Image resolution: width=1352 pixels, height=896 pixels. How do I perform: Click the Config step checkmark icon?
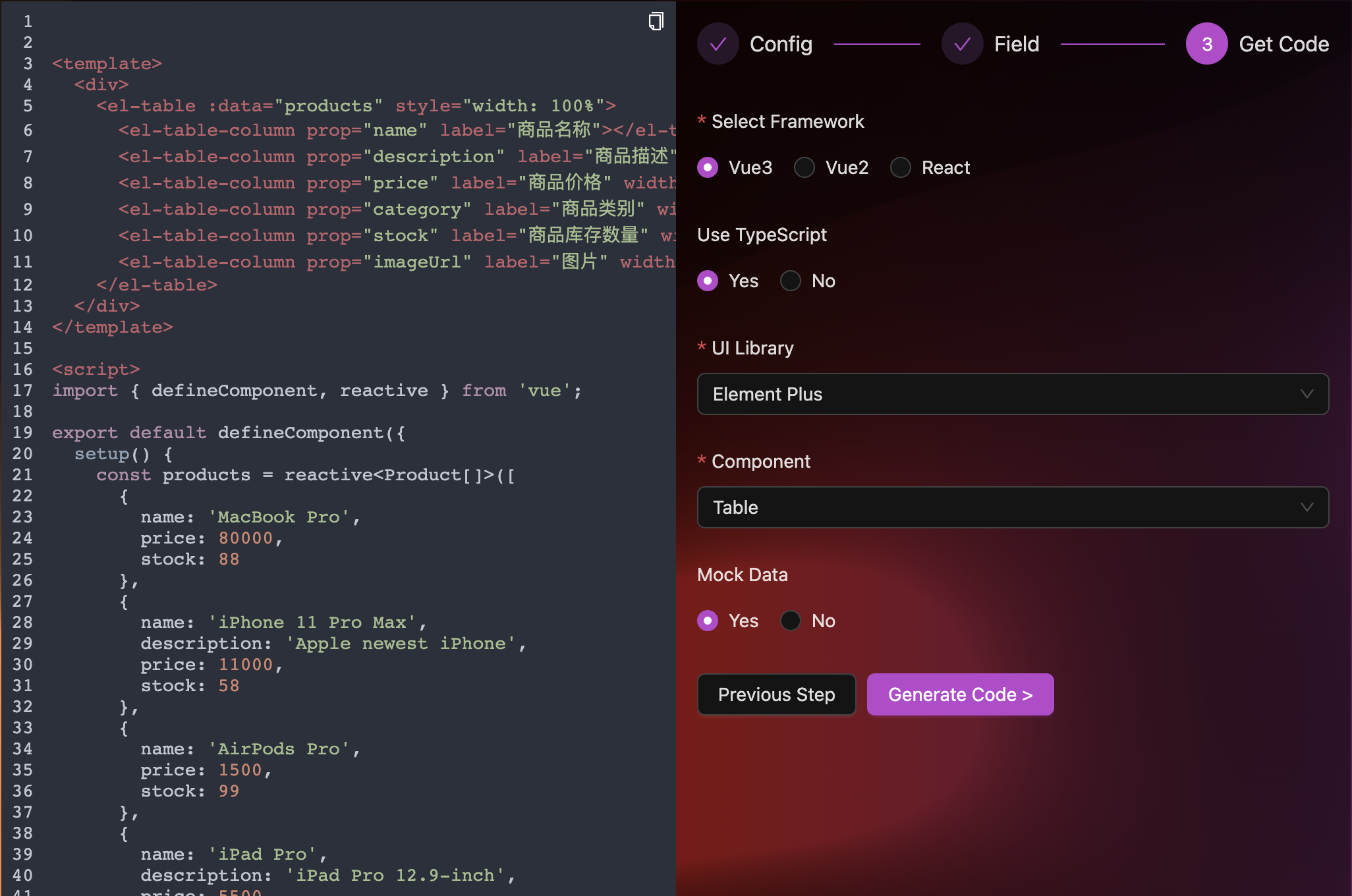(x=718, y=44)
